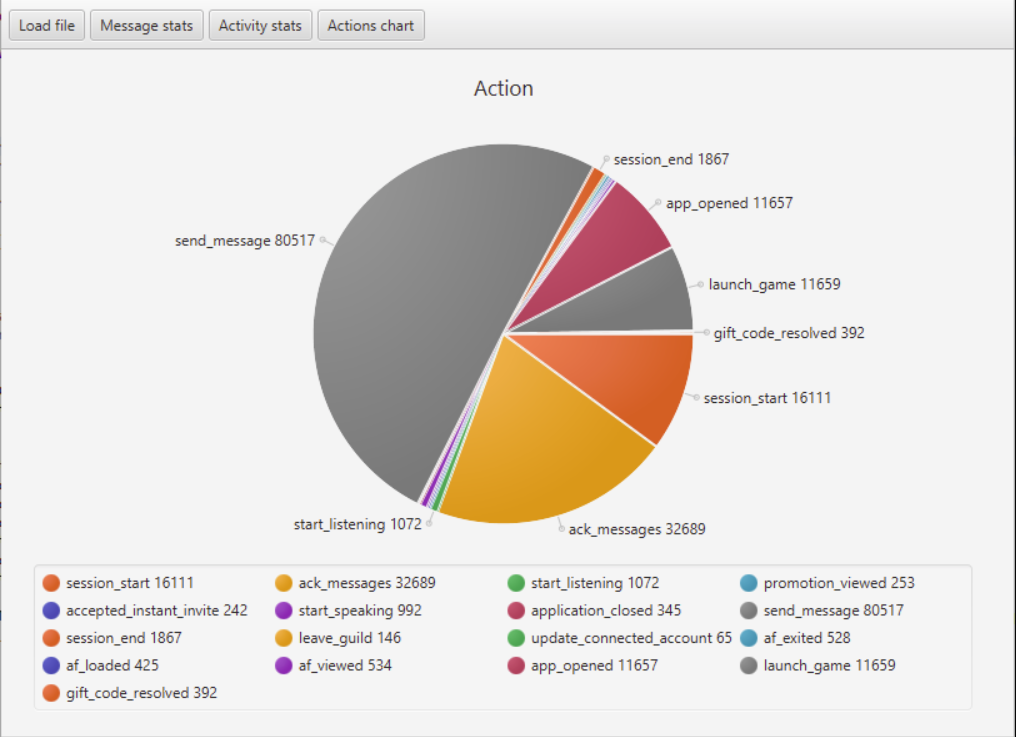Click legend text 'af_loaded 425'
1016x737 pixels.
[x=112, y=666]
